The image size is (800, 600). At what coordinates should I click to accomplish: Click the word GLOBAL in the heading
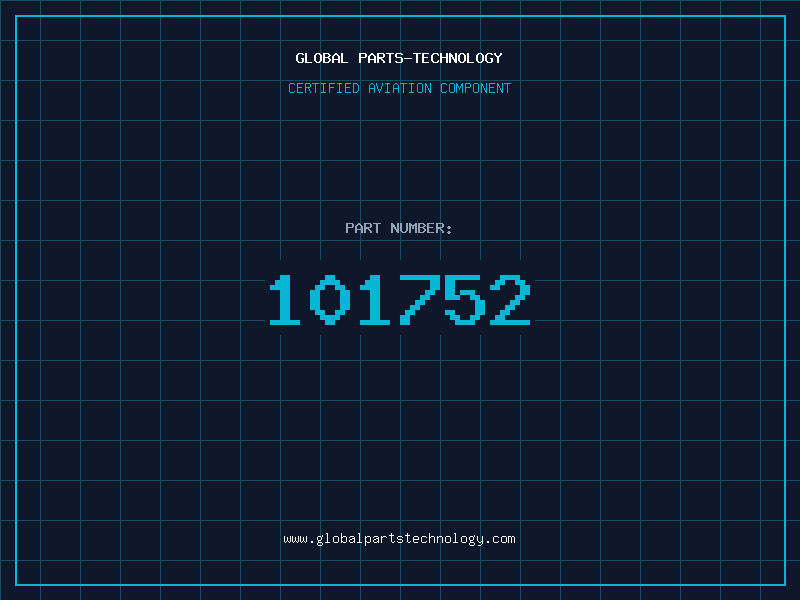(x=321, y=58)
